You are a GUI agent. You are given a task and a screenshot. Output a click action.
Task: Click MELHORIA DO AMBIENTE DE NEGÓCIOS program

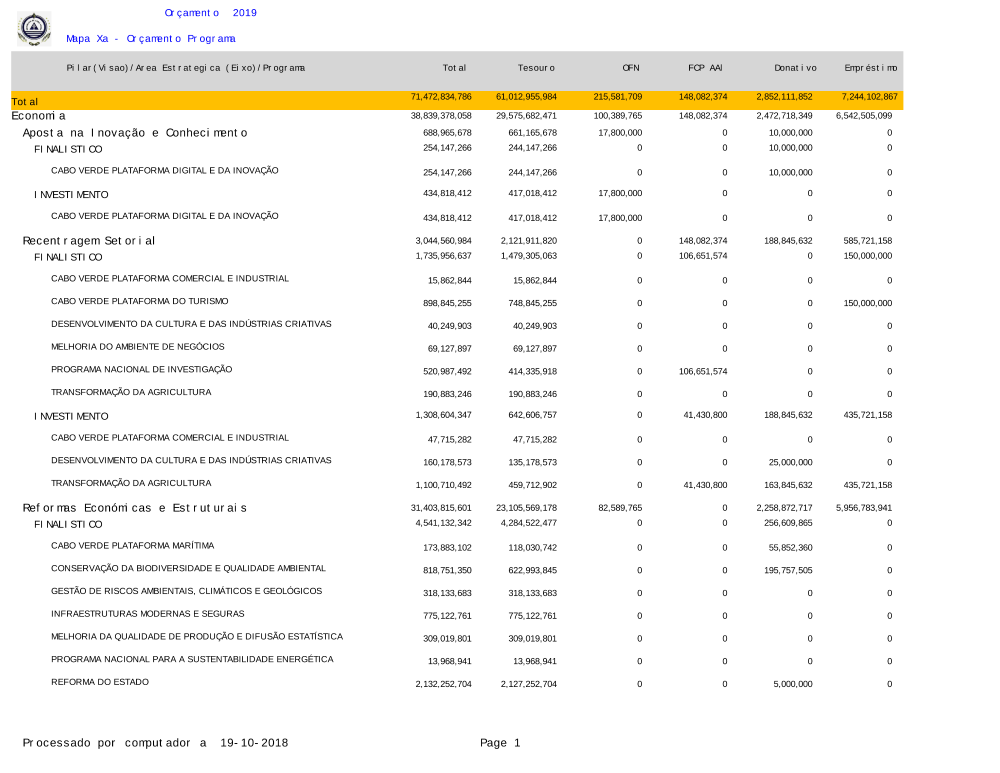138,347
